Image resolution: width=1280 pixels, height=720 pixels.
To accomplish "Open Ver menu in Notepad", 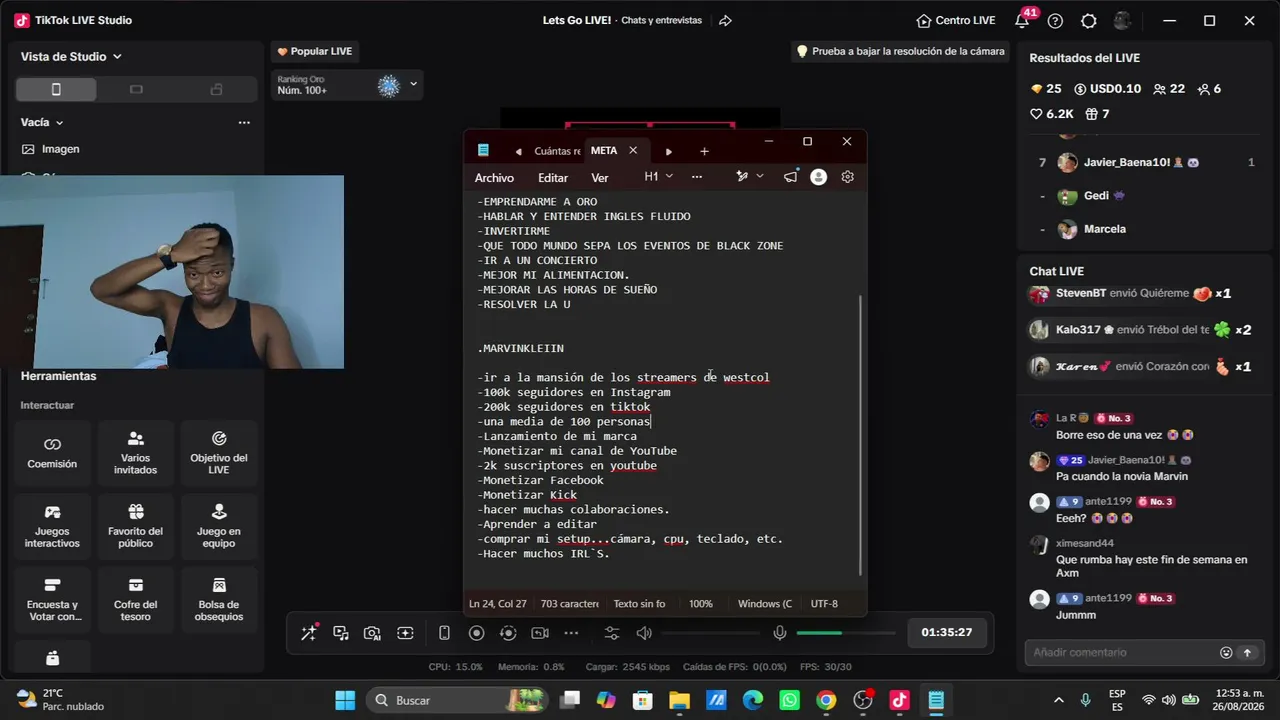I will coord(600,177).
